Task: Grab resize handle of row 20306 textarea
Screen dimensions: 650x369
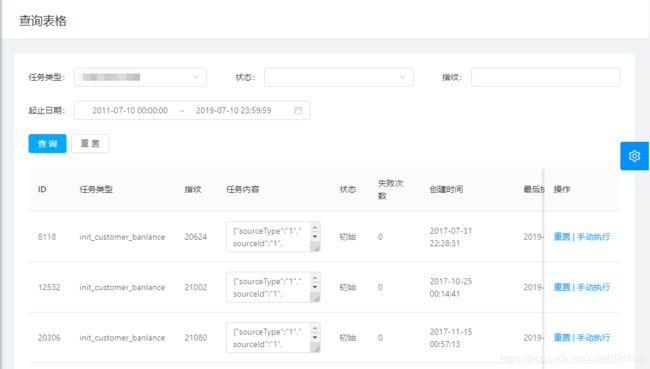Action: (315, 348)
